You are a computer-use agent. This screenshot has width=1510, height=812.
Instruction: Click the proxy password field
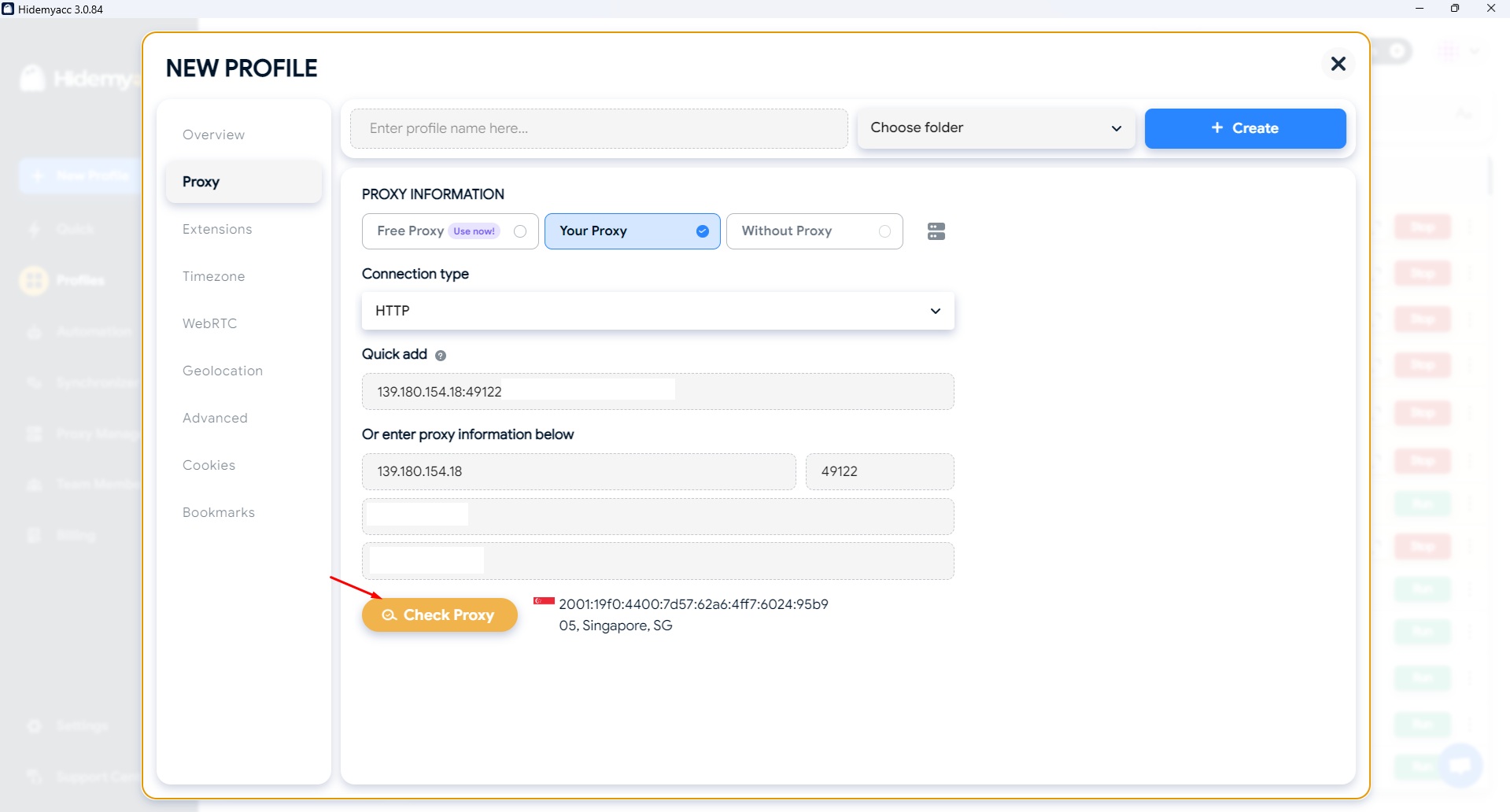click(x=658, y=561)
